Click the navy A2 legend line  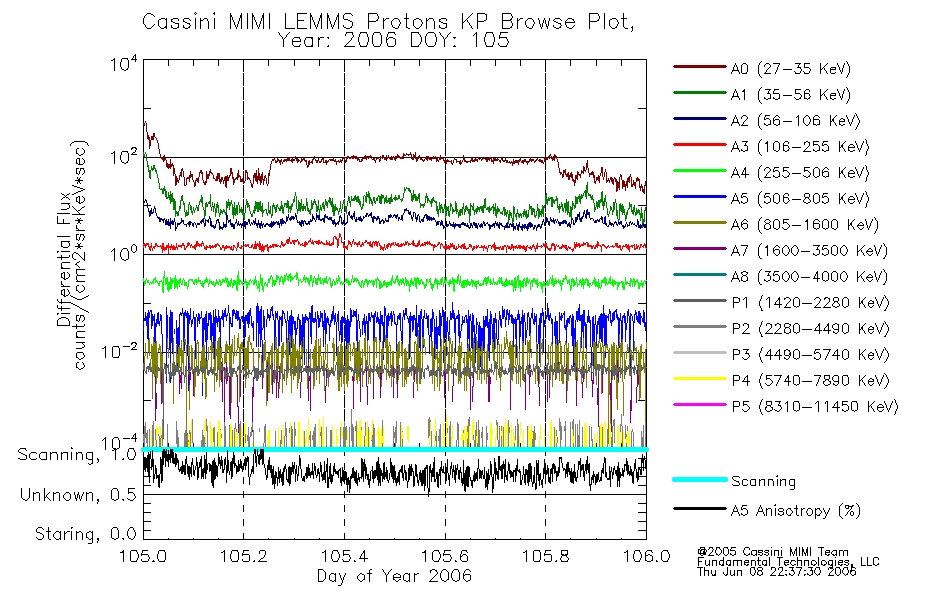tap(700, 119)
